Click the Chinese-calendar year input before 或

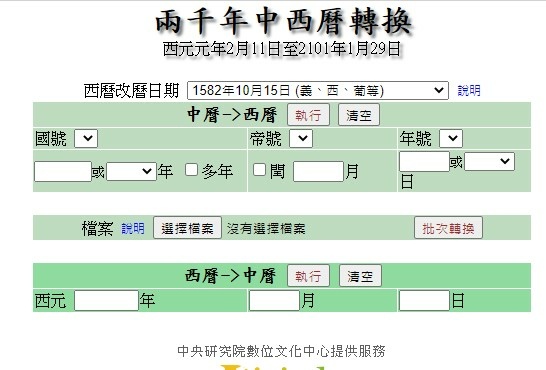coord(63,171)
